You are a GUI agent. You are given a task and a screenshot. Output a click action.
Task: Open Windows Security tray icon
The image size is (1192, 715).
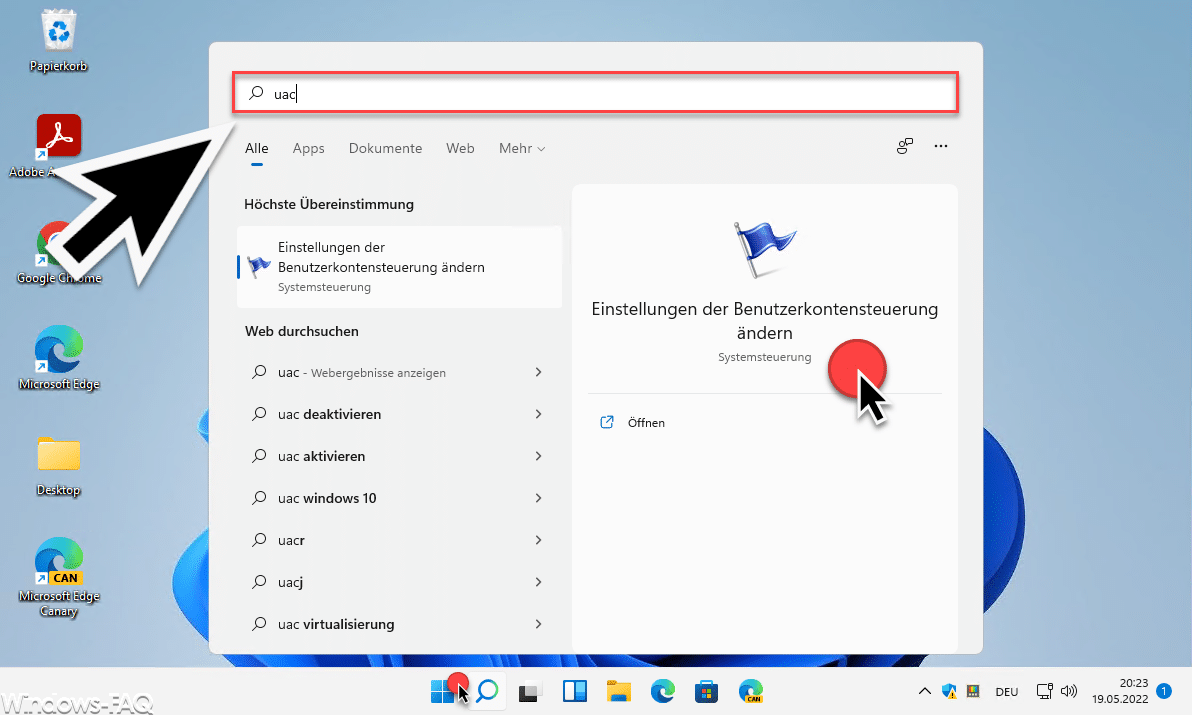(949, 691)
